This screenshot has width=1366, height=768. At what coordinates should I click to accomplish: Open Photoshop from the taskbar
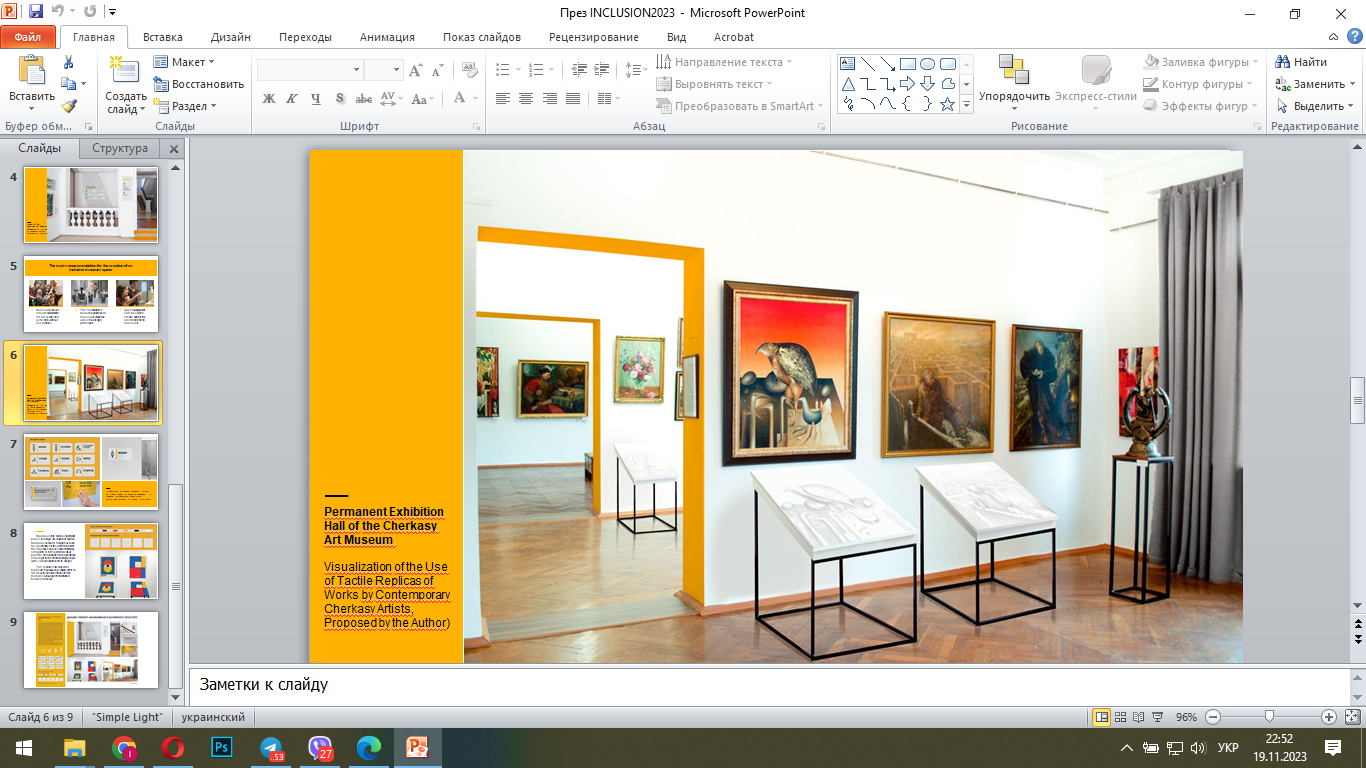(222, 747)
